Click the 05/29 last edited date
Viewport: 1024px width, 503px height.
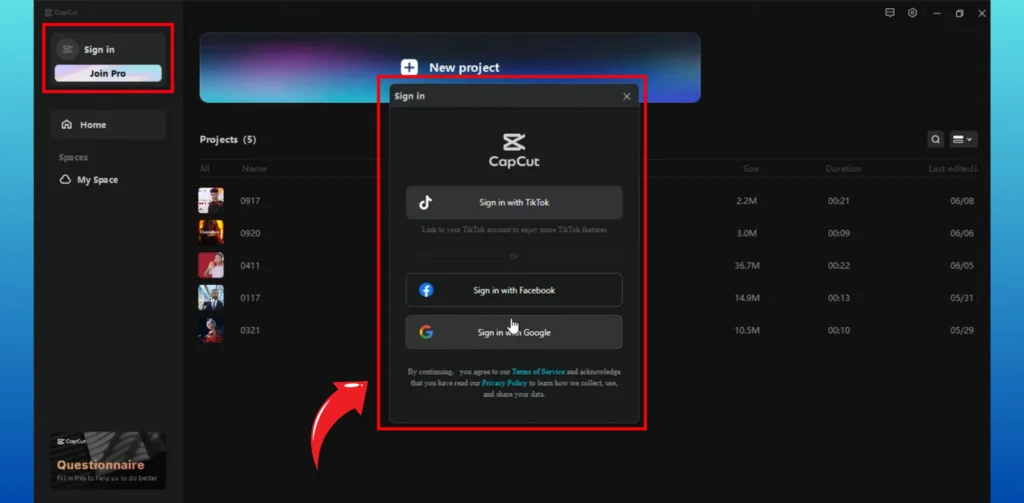(x=962, y=330)
